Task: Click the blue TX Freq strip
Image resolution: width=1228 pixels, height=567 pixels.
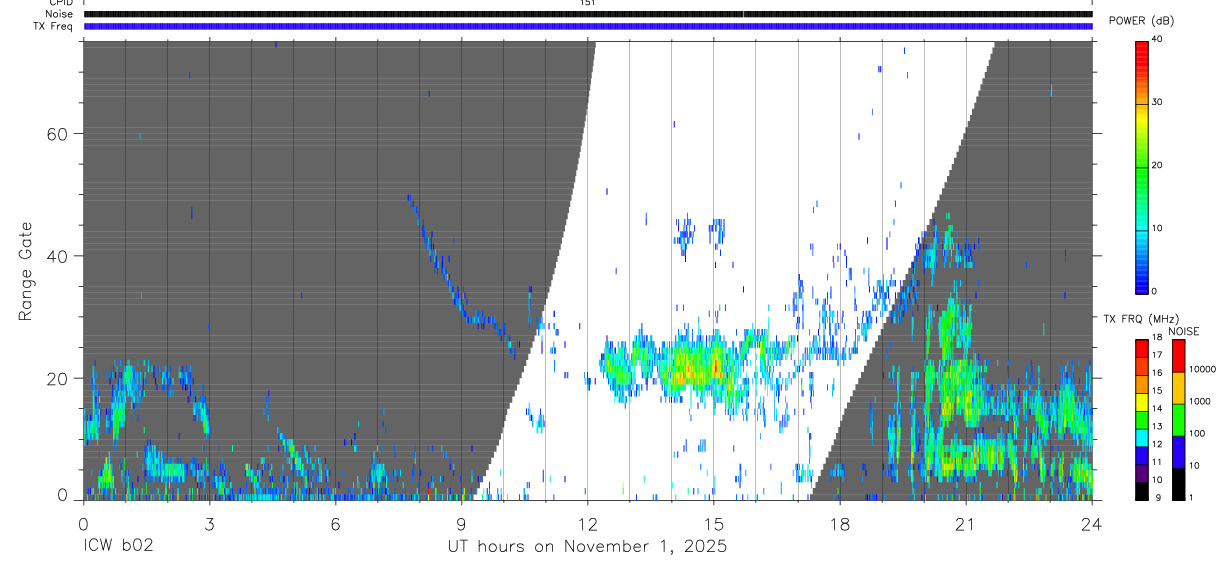Action: click(588, 26)
